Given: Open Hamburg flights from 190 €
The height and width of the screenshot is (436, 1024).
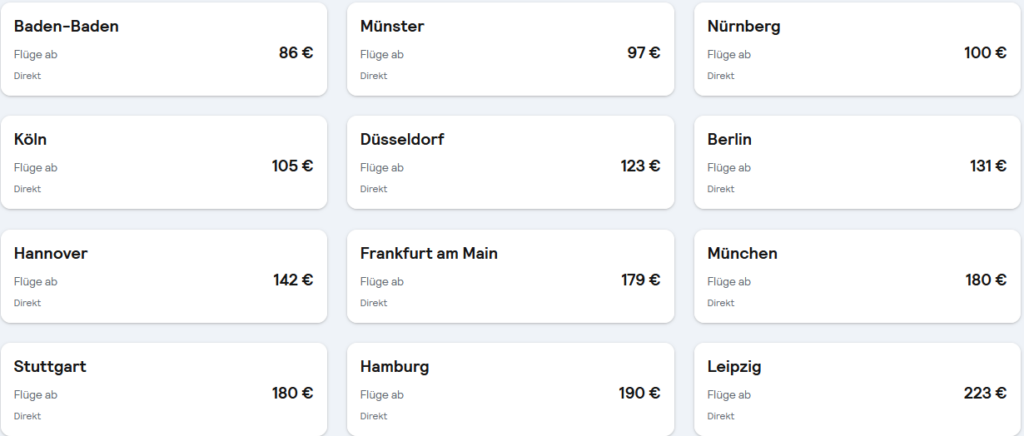Looking at the screenshot, I should point(511,390).
